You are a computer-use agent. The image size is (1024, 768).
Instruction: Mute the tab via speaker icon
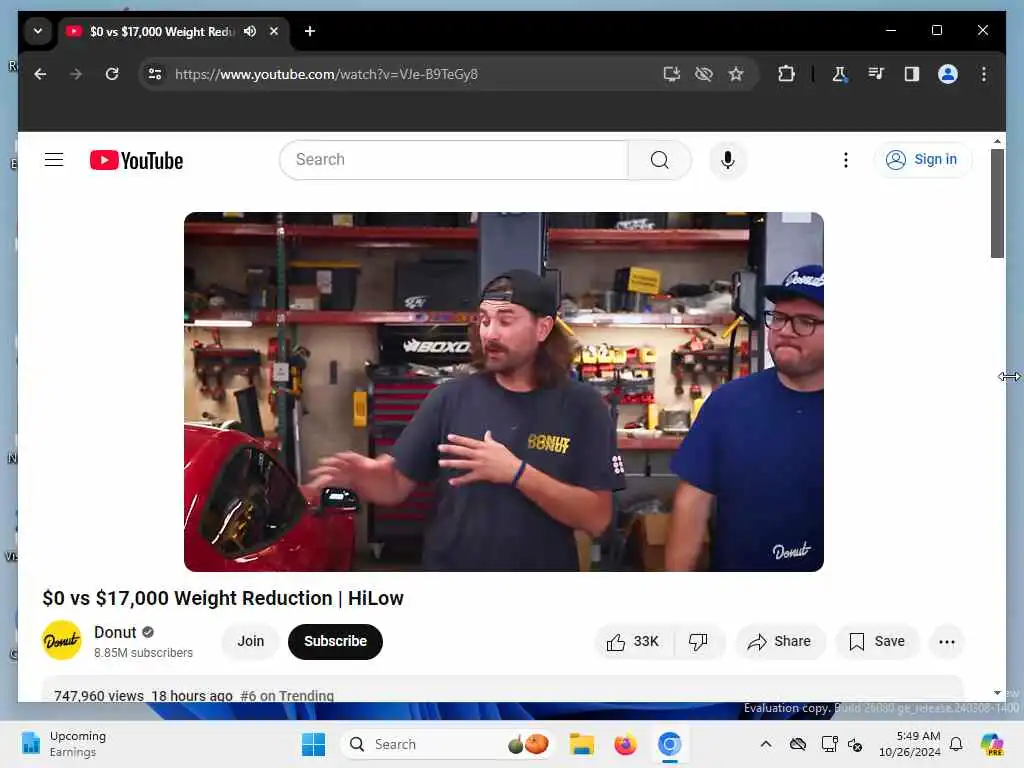249,31
